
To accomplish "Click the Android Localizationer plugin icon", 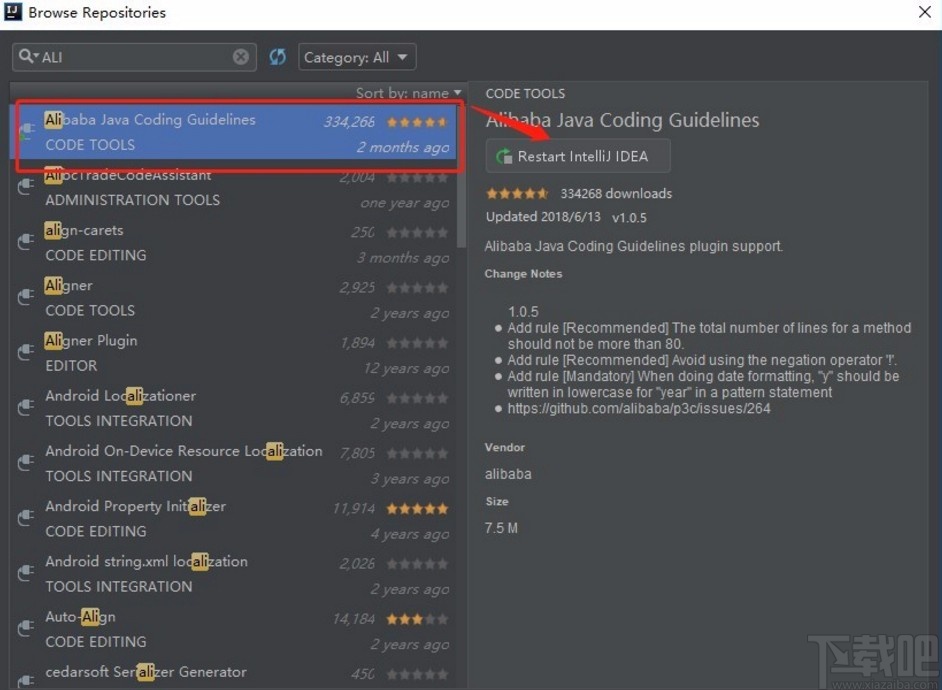I will (x=25, y=407).
